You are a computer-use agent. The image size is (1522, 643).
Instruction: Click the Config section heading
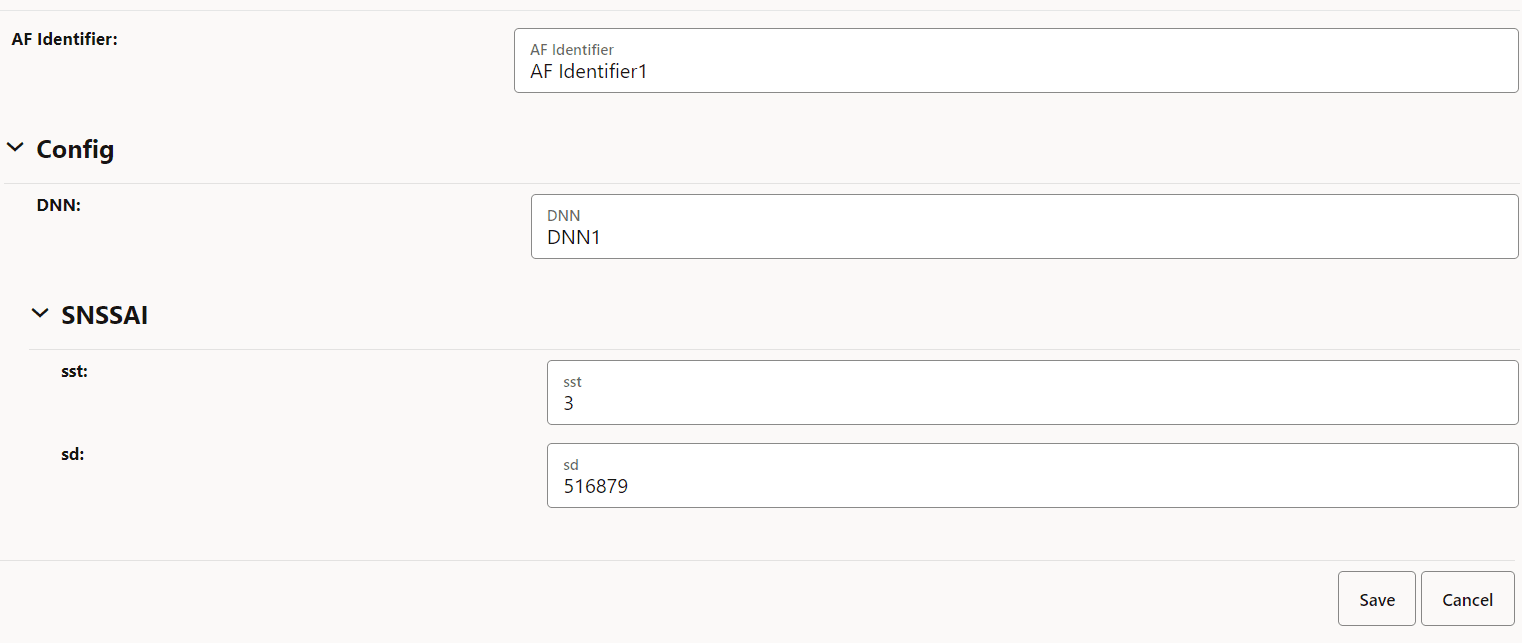[x=74, y=149]
